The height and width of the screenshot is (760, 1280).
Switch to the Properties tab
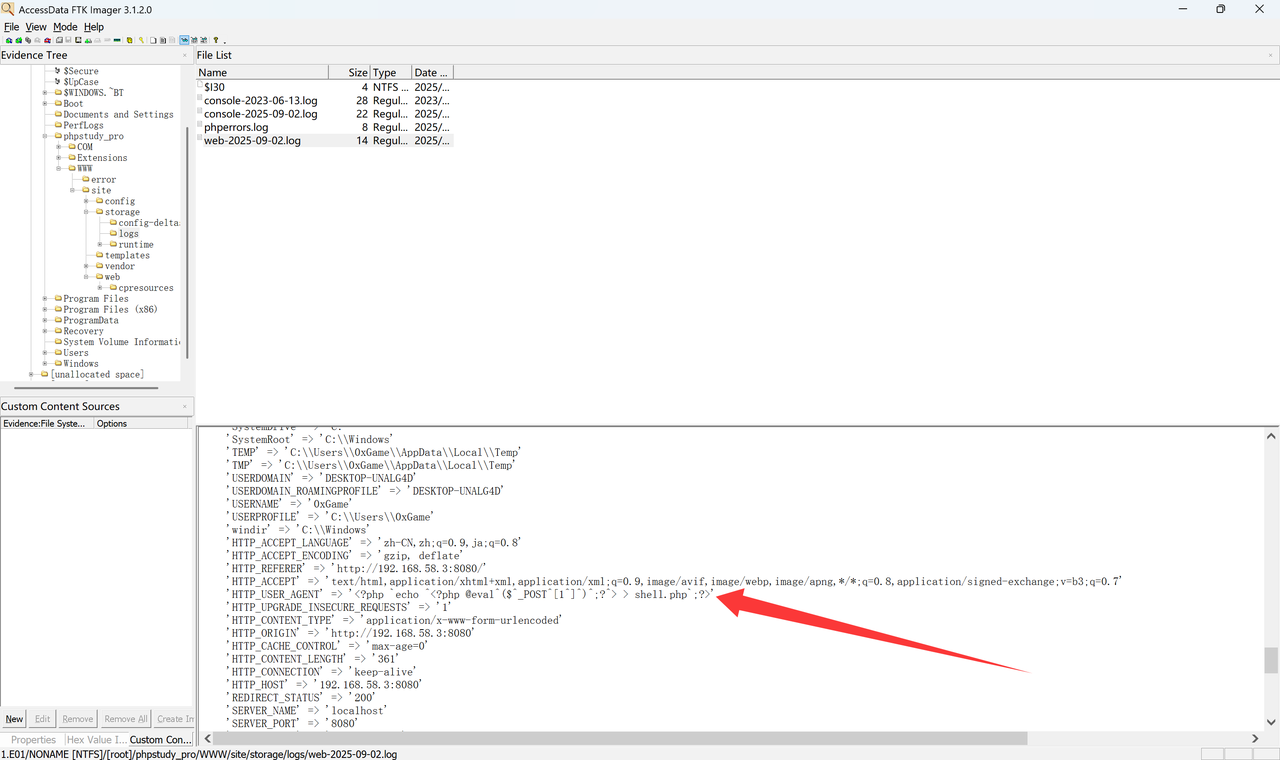pyautogui.click(x=33, y=740)
